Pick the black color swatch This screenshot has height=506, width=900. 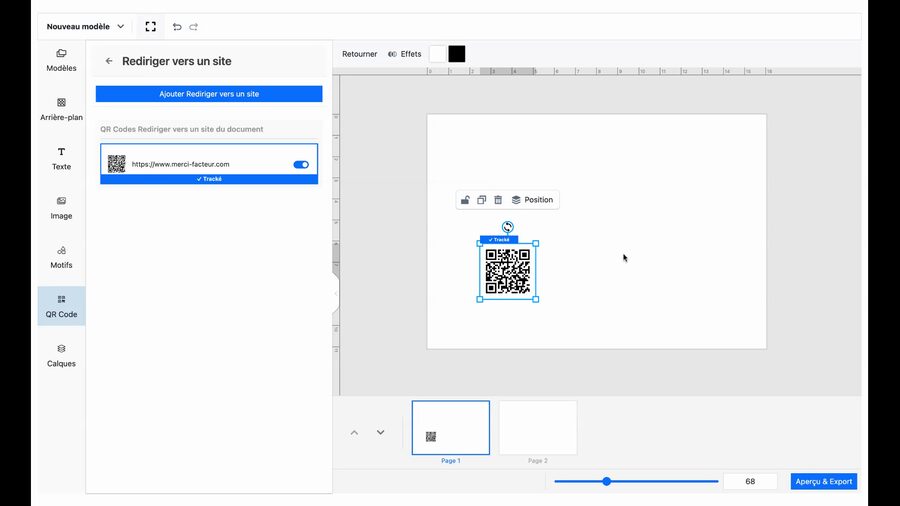(x=457, y=54)
